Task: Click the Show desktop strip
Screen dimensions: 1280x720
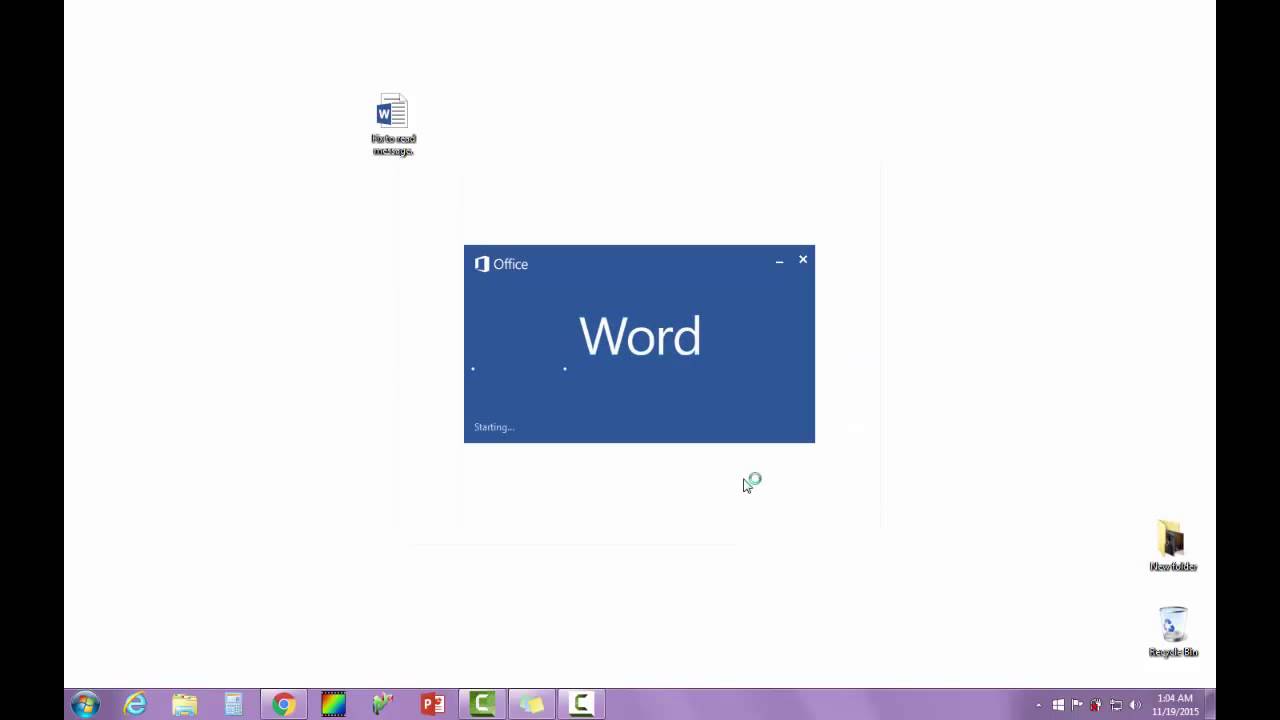Action: coord(1209,705)
